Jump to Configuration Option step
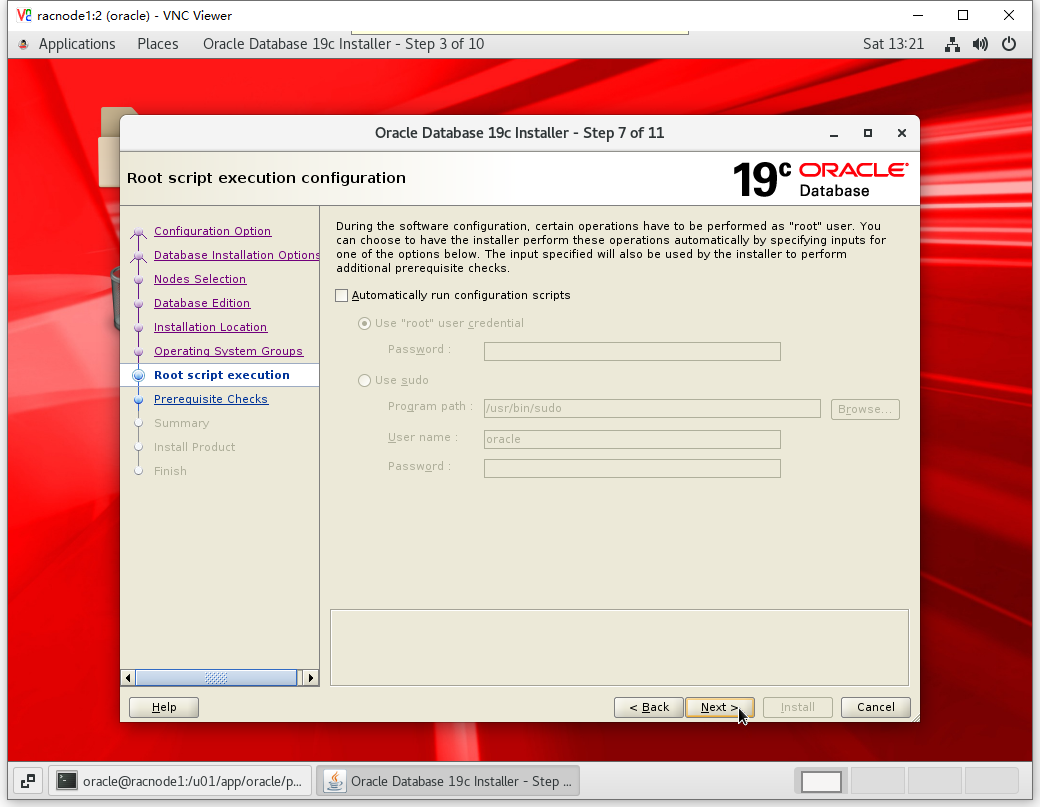This screenshot has height=807, width=1040. point(212,231)
